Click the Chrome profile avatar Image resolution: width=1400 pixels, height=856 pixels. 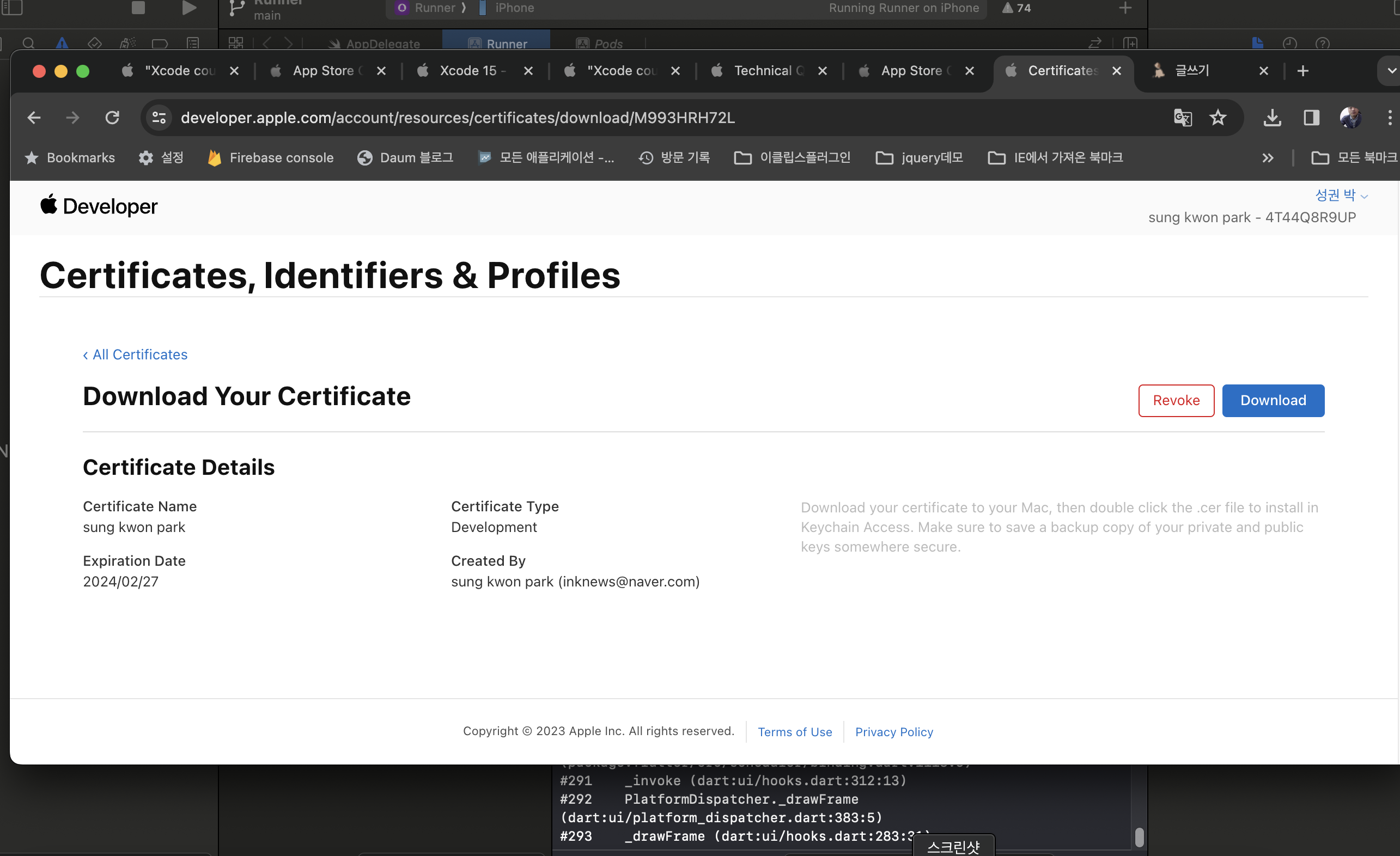(x=1350, y=118)
